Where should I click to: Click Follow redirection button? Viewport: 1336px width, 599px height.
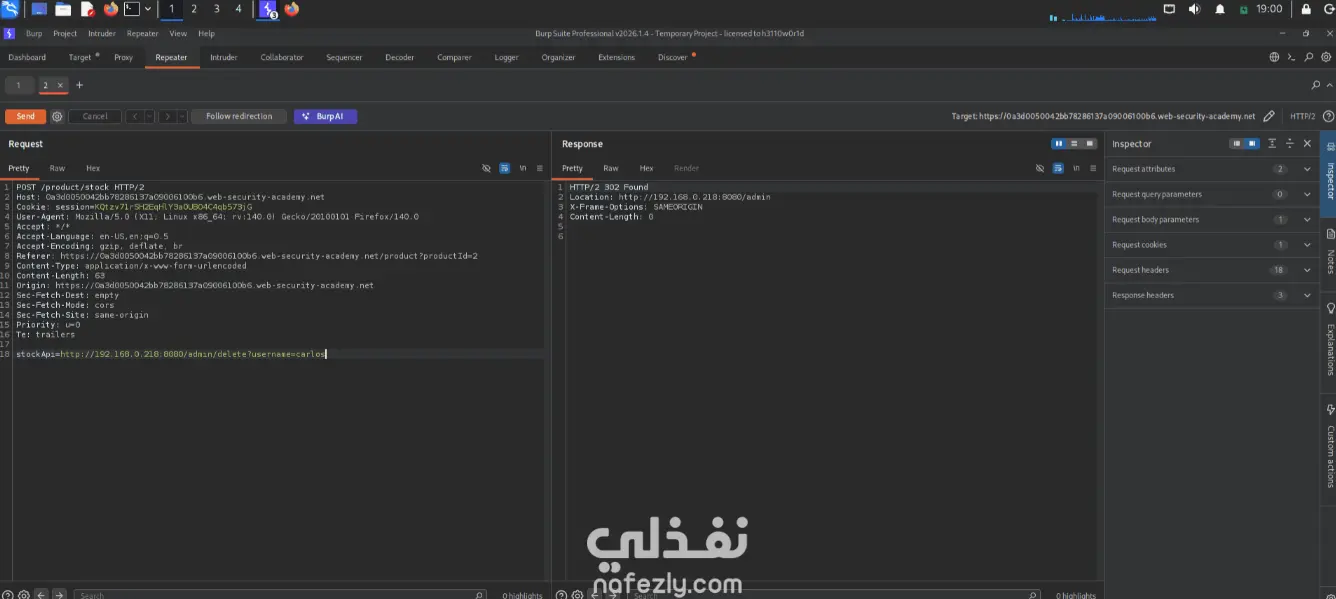point(239,116)
